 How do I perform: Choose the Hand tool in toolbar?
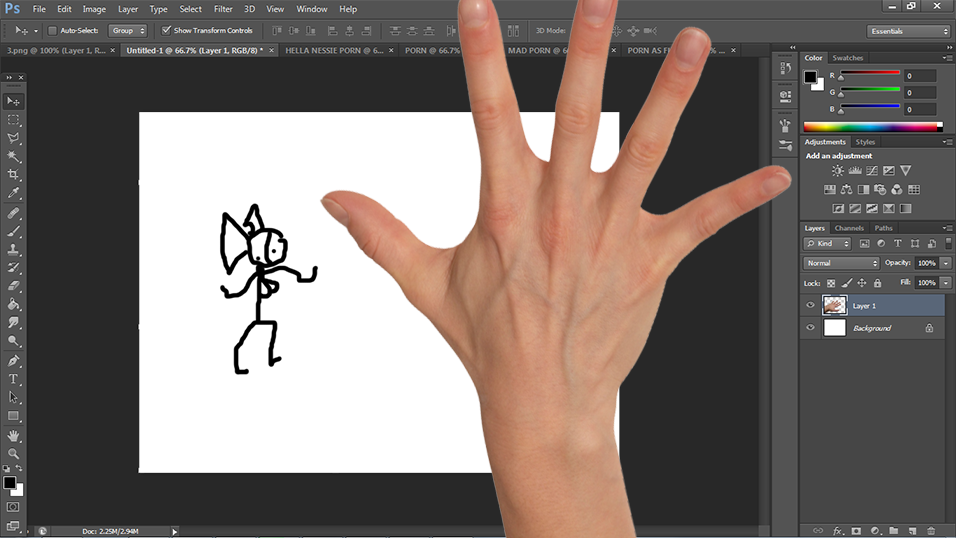coord(14,436)
